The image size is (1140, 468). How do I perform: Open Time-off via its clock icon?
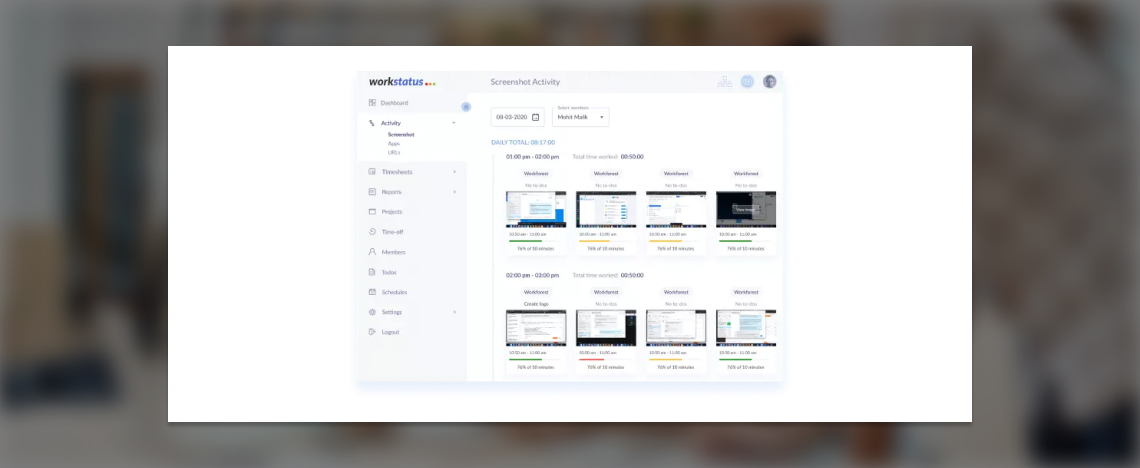[372, 232]
